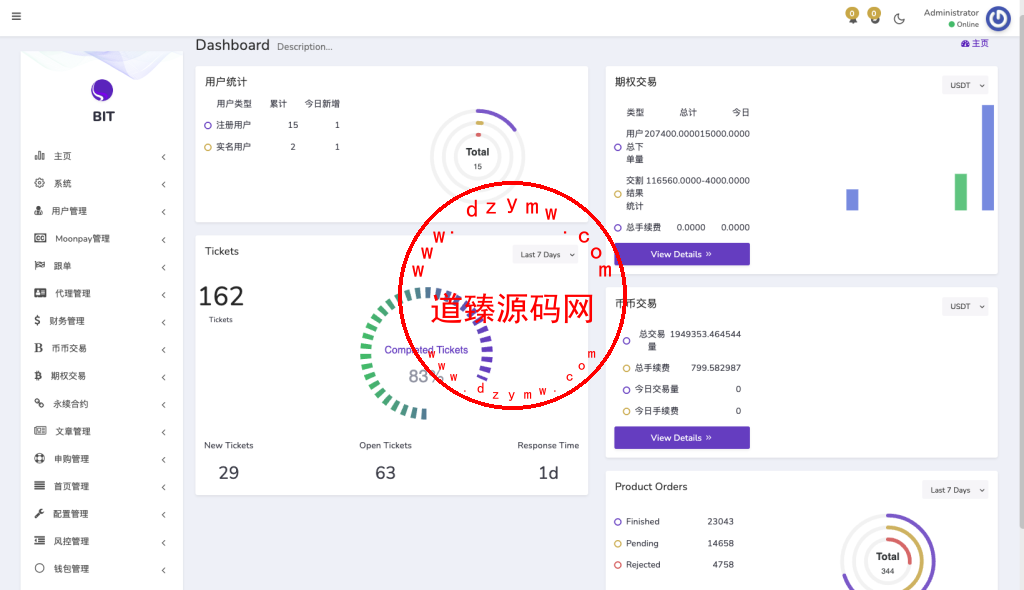Toggle 今日交易量 legend marker

pos(626,390)
